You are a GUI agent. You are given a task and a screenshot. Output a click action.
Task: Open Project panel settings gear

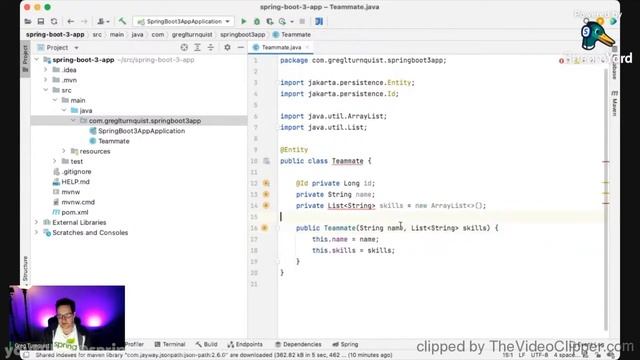point(227,48)
